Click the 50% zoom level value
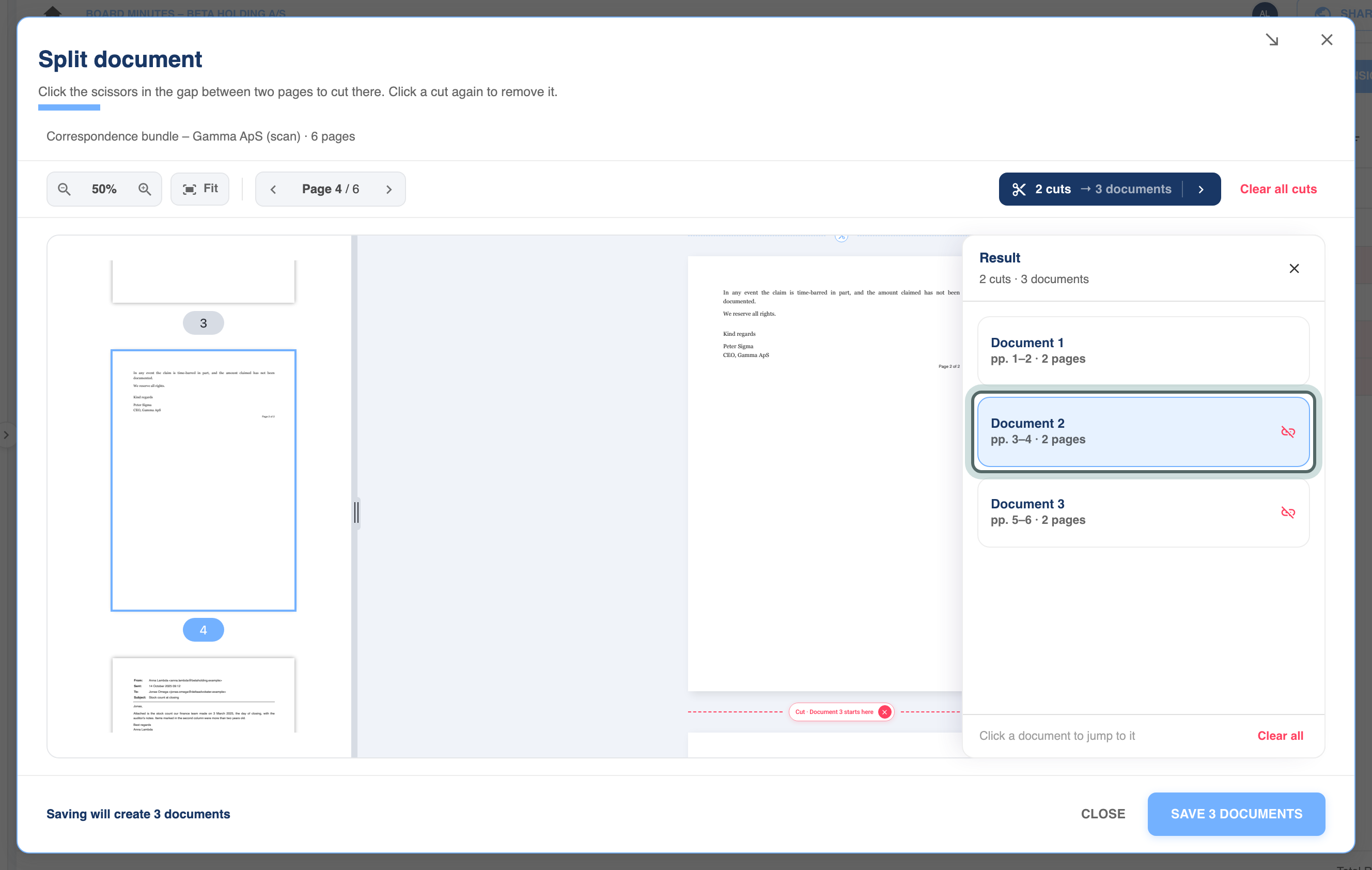The image size is (1372, 870). pos(104,189)
